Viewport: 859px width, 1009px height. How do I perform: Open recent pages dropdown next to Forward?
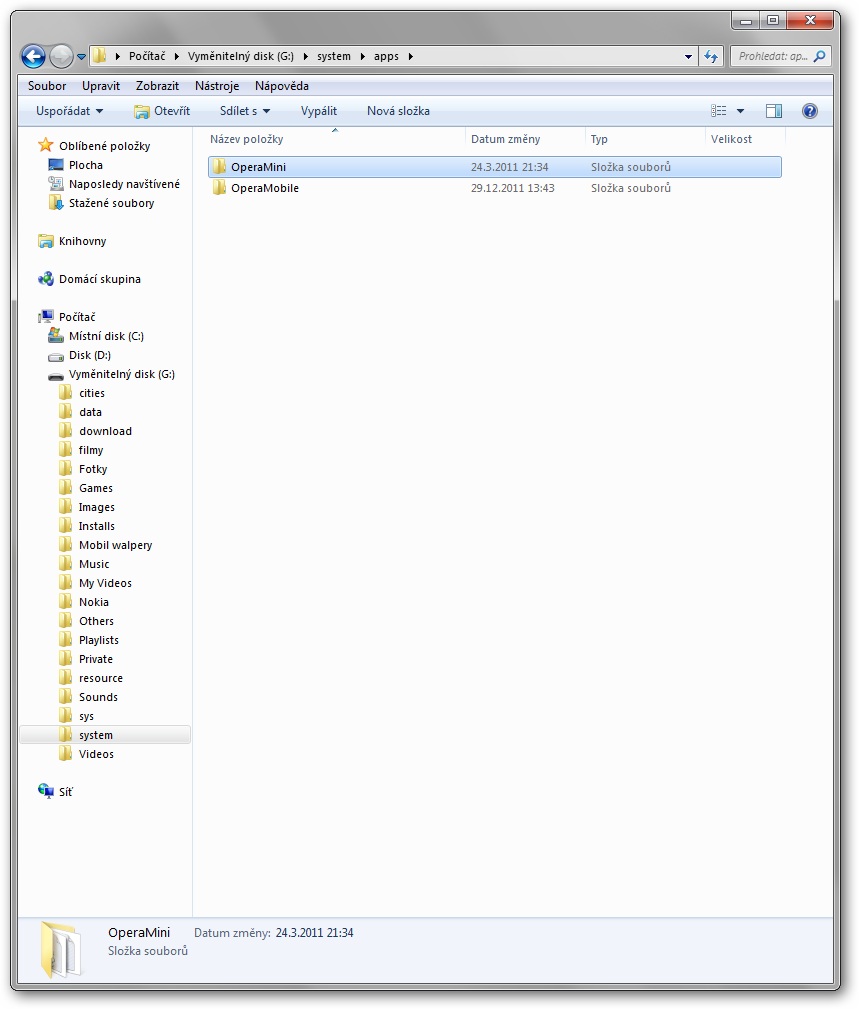(81, 57)
